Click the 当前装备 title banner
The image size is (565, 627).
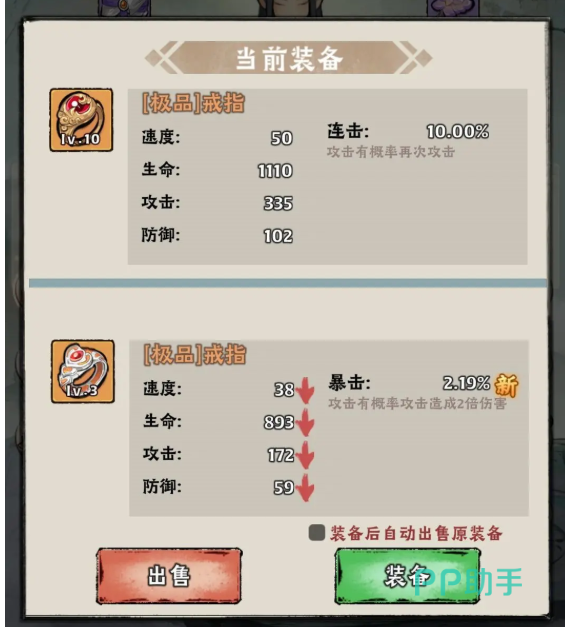tap(289, 58)
